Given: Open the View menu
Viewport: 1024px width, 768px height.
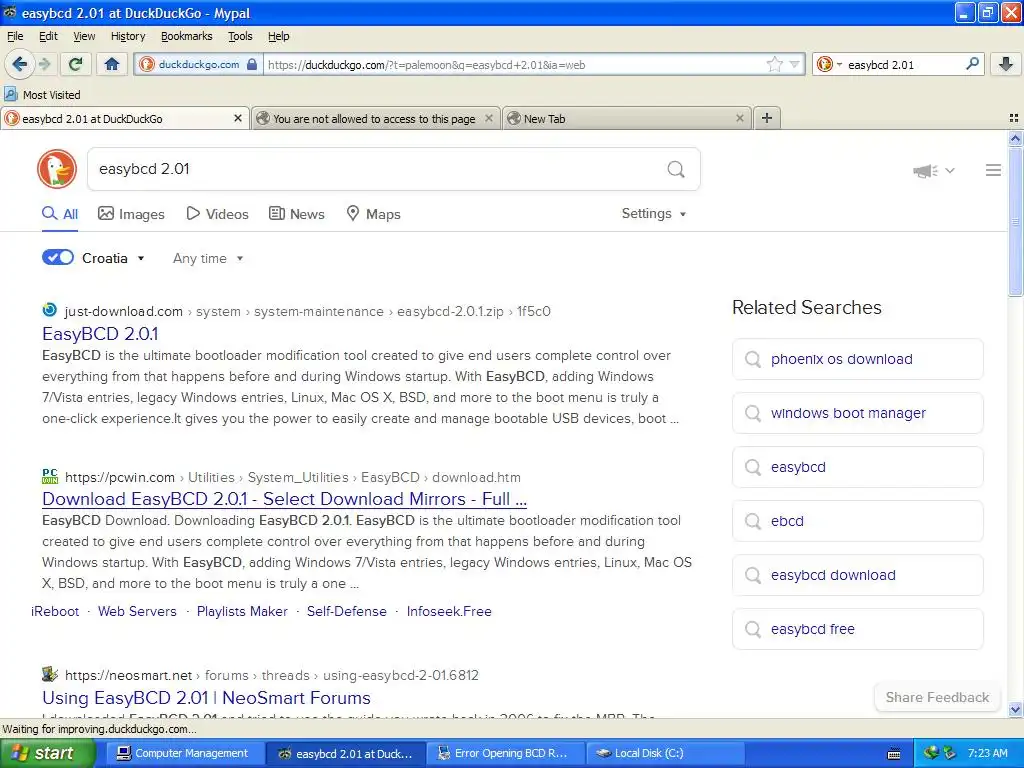Looking at the screenshot, I should pos(84,36).
